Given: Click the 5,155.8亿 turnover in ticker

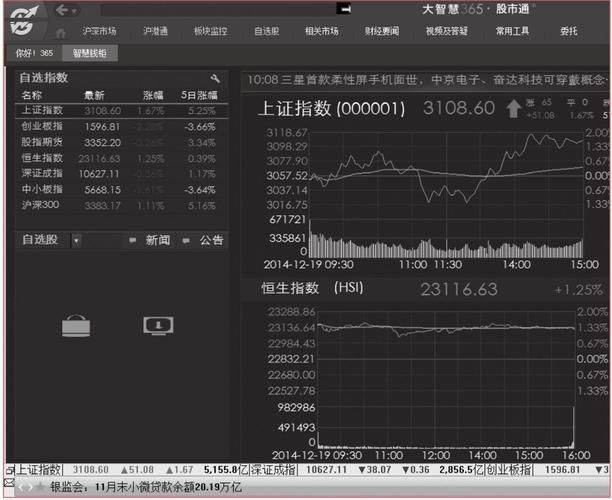Looking at the screenshot, I should pyautogui.click(x=226, y=470).
